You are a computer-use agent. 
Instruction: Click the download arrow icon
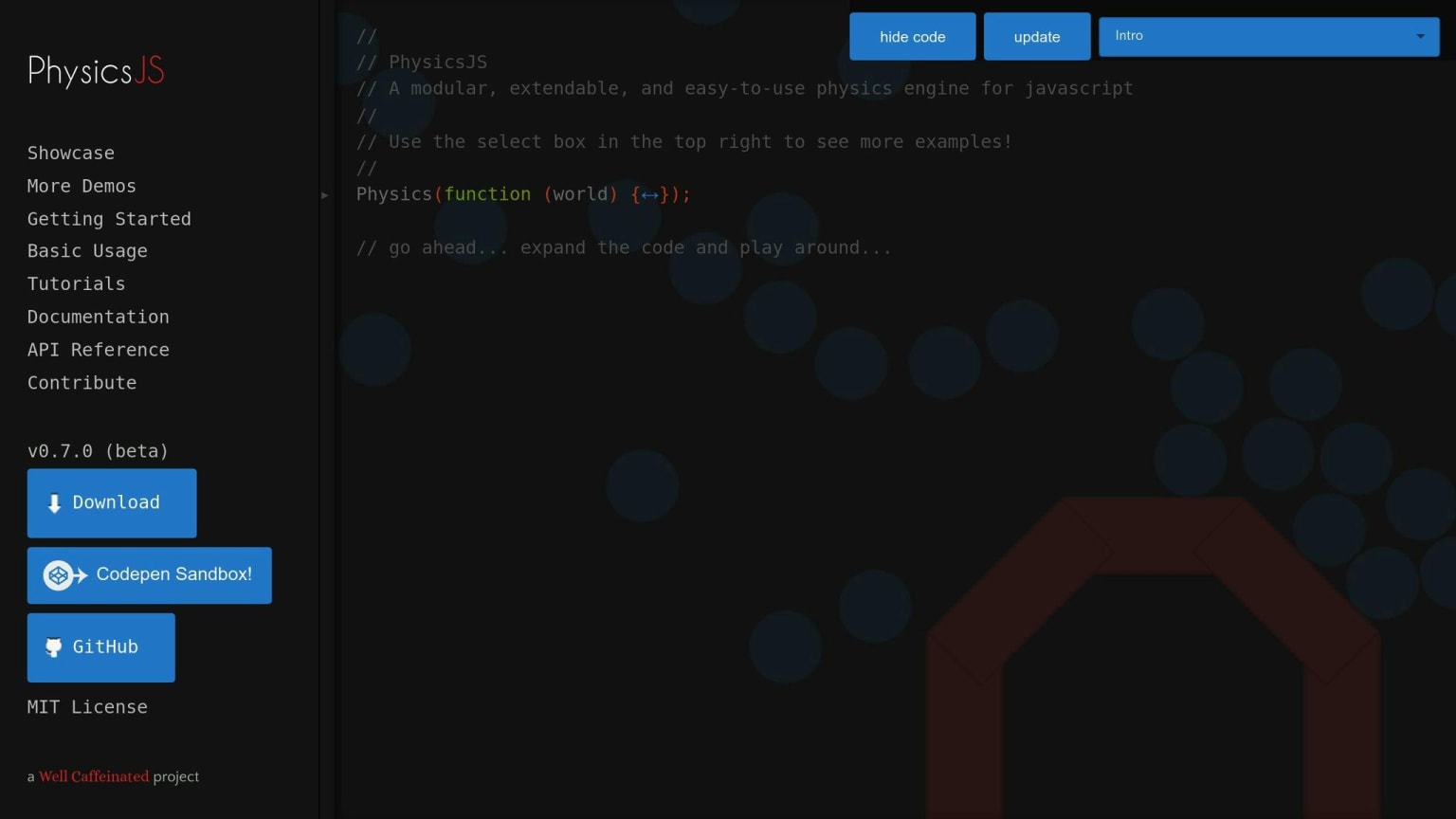coord(54,503)
